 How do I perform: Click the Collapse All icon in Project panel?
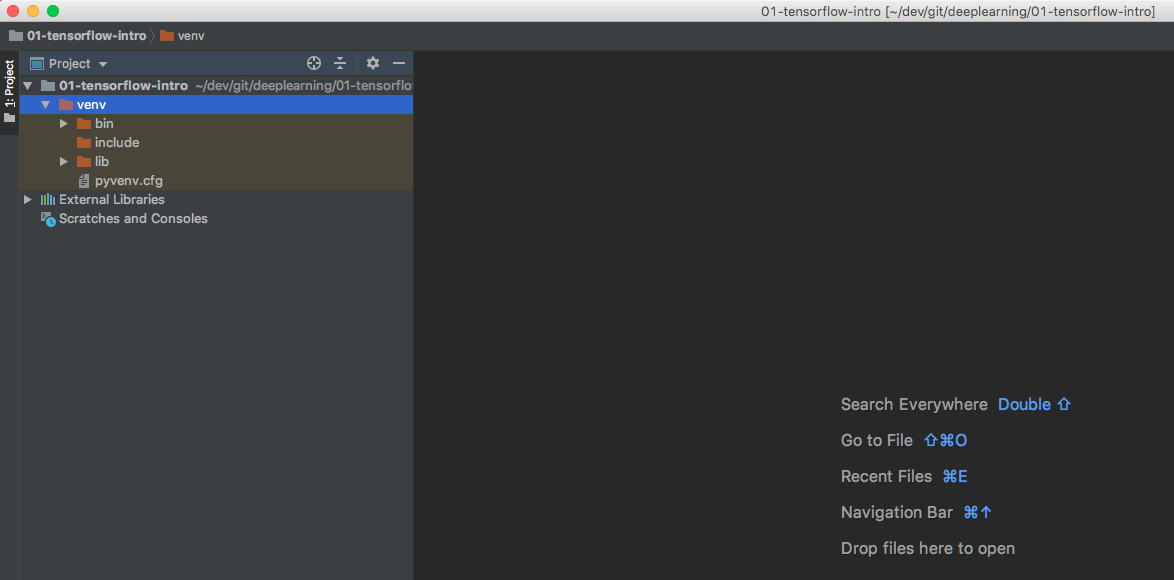click(340, 63)
